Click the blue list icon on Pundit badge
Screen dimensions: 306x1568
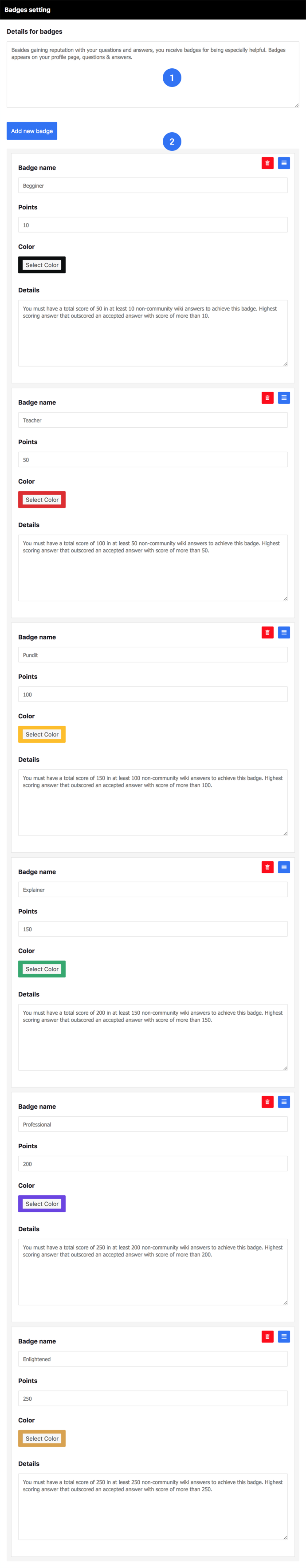coord(283,632)
